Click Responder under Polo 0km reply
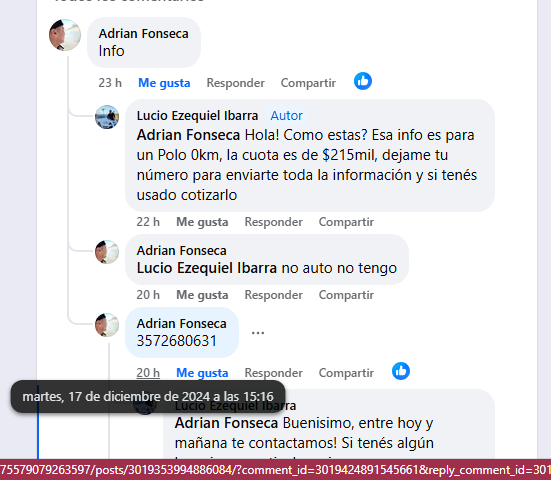The height and width of the screenshot is (480, 551). click(273, 222)
